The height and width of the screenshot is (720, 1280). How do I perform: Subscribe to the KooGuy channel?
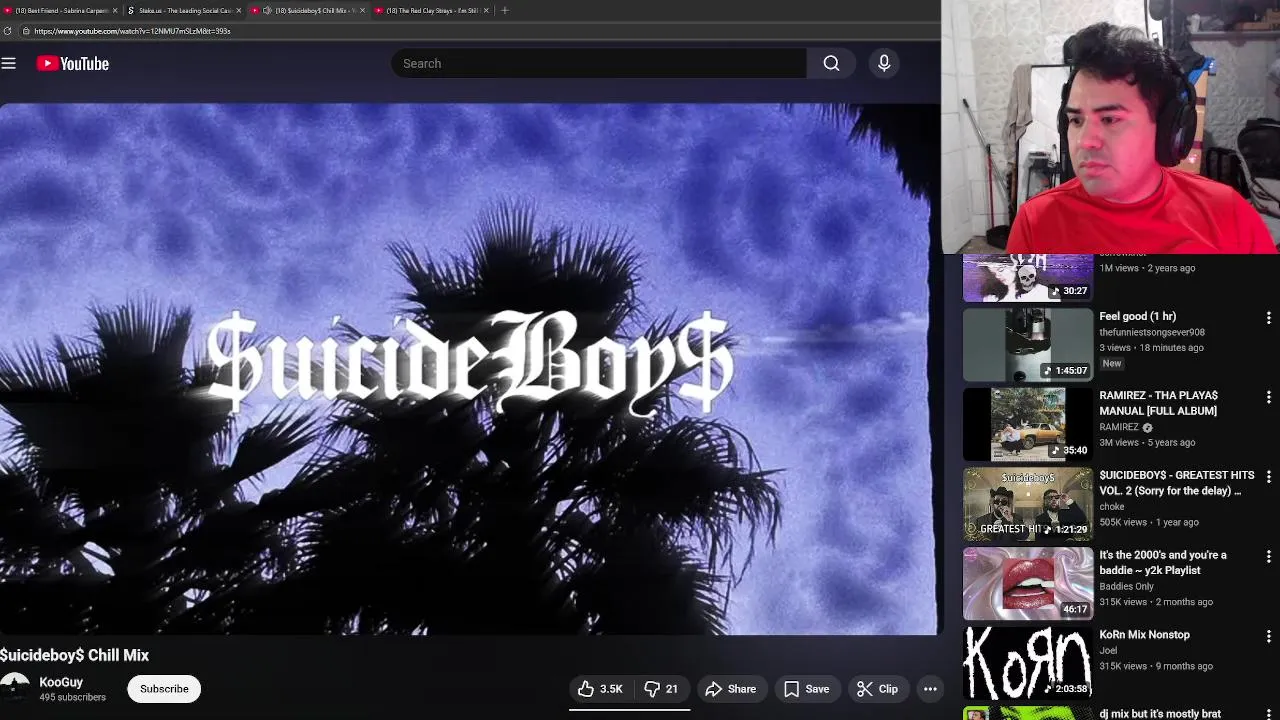click(164, 689)
